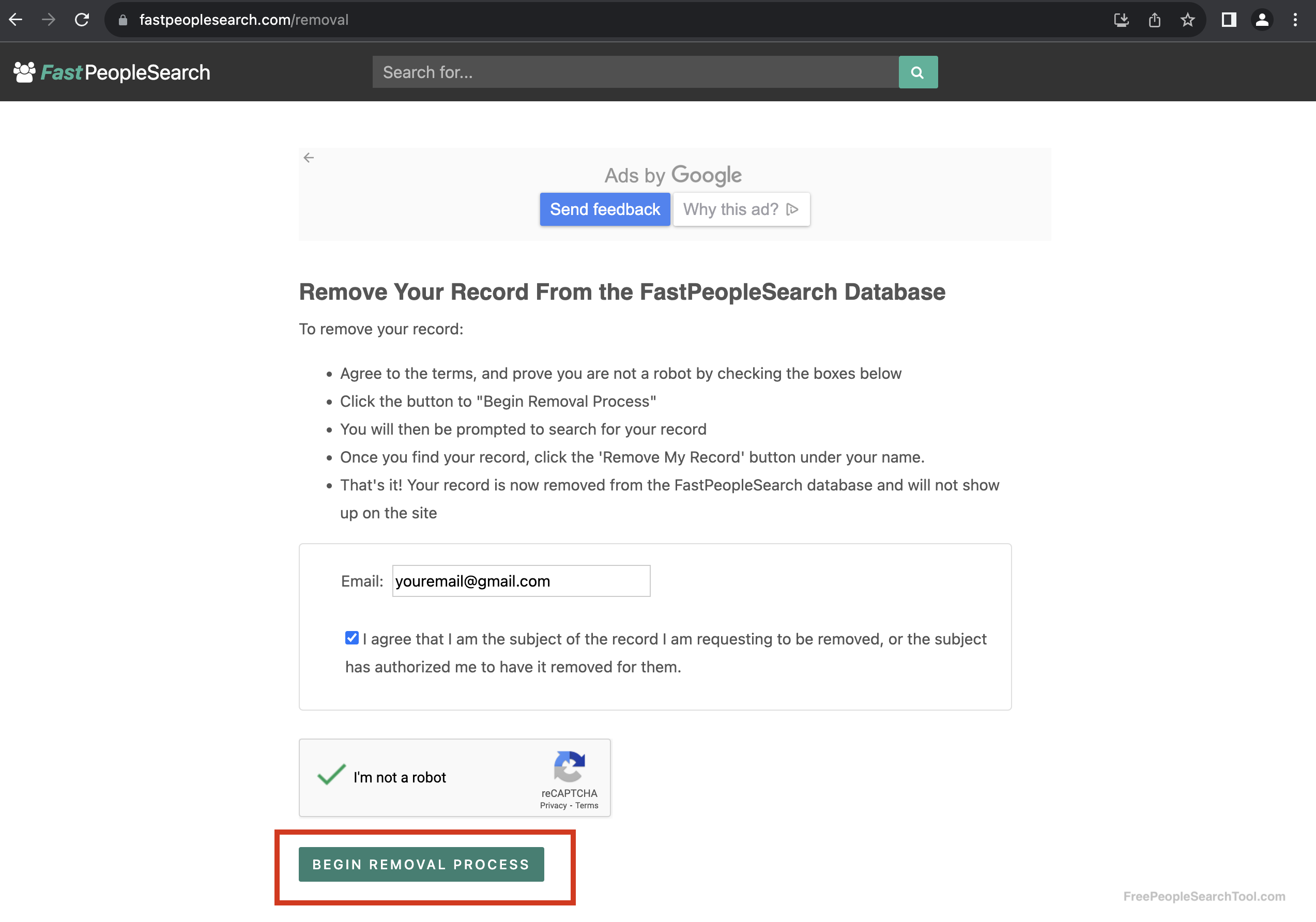Open the browser profile icon
The width and height of the screenshot is (1316, 922).
[1262, 20]
